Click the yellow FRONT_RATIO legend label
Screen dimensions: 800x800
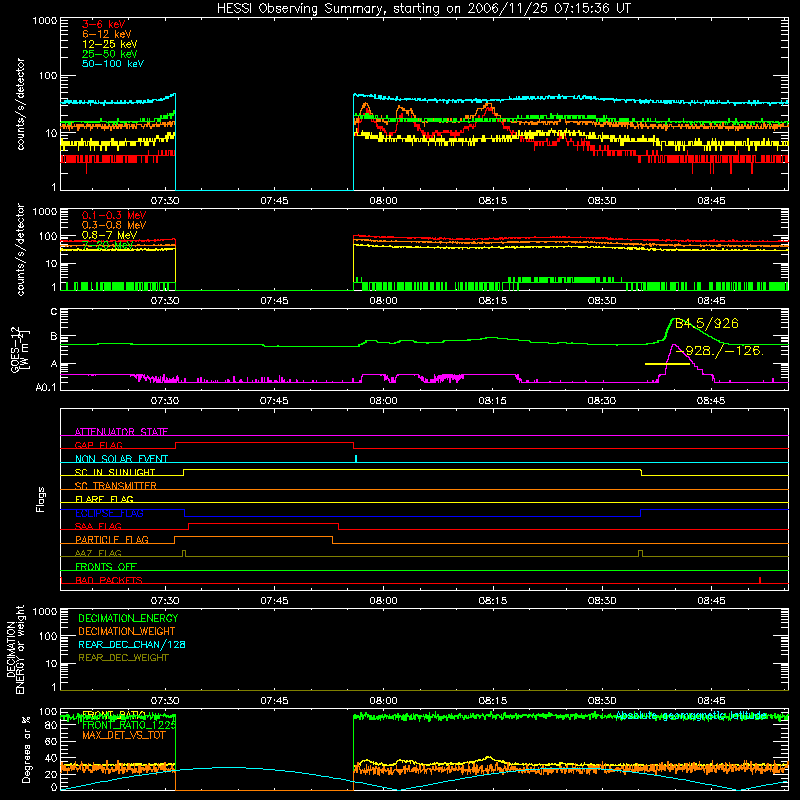[x=114, y=715]
